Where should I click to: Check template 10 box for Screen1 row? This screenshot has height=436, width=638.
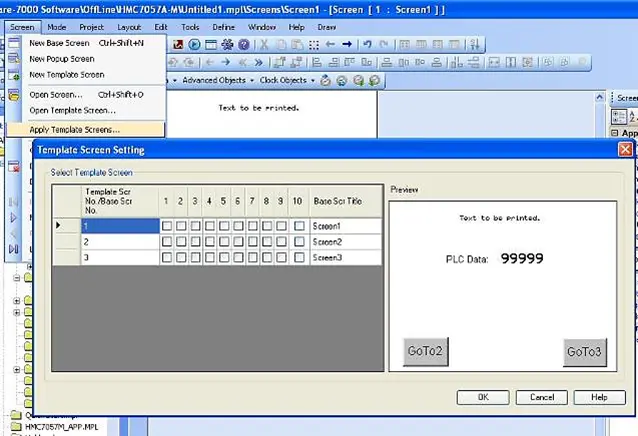click(x=299, y=226)
